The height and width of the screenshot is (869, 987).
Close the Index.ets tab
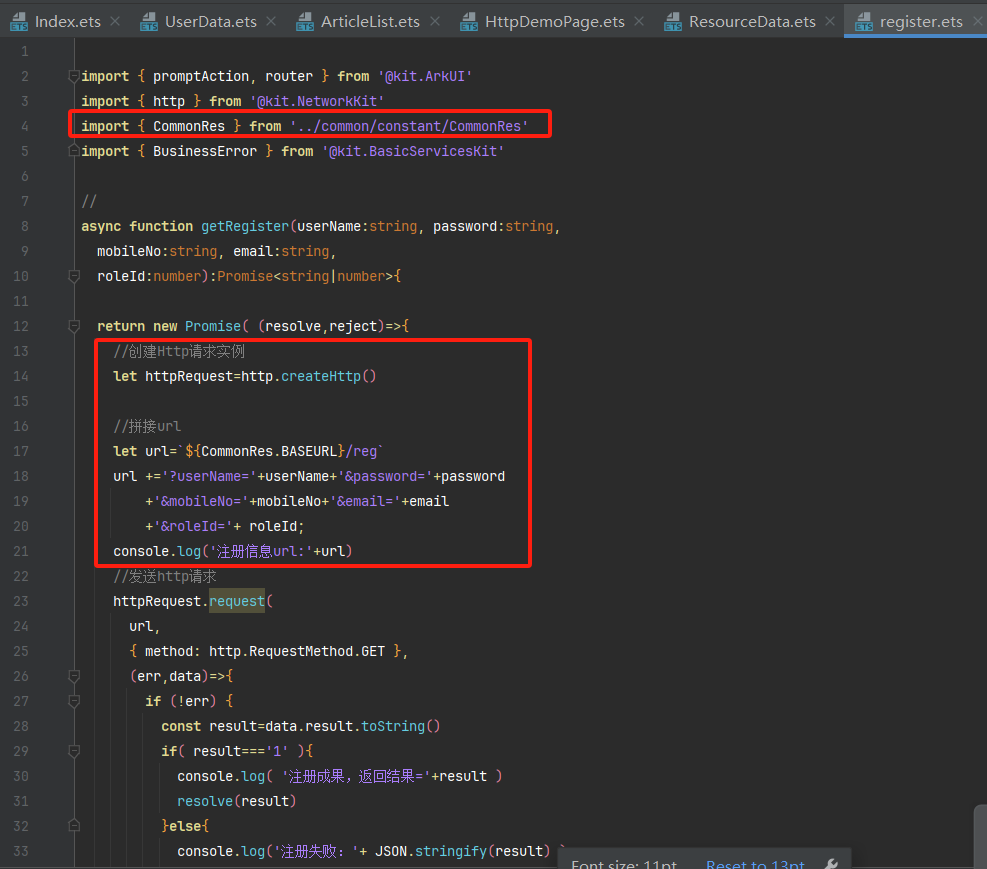pos(115,21)
